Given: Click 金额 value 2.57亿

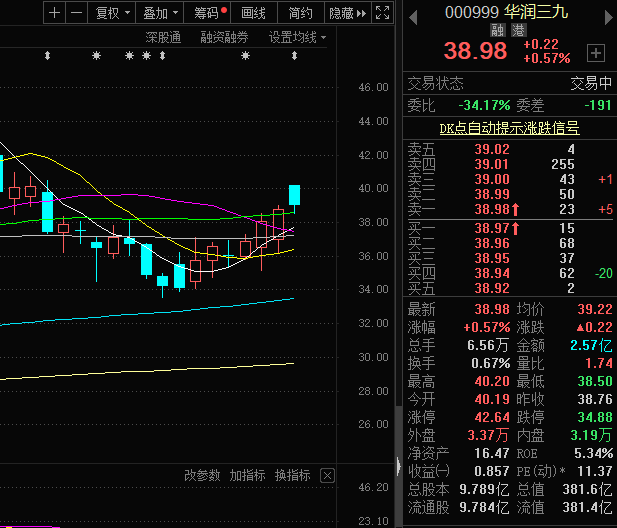Looking at the screenshot, I should pos(591,345).
